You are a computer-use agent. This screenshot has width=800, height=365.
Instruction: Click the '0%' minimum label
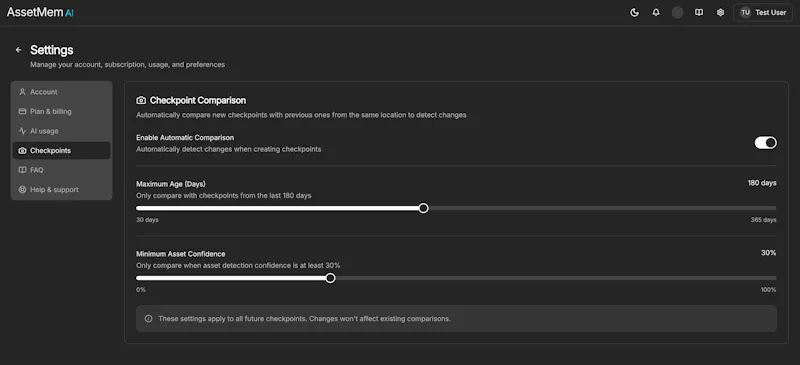(141, 290)
